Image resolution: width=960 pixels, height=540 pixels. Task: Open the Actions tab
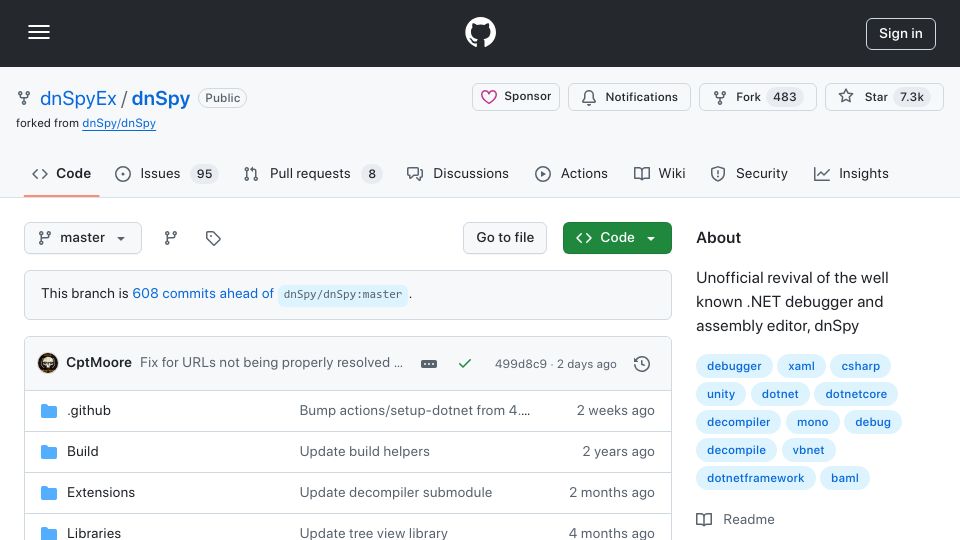click(571, 174)
